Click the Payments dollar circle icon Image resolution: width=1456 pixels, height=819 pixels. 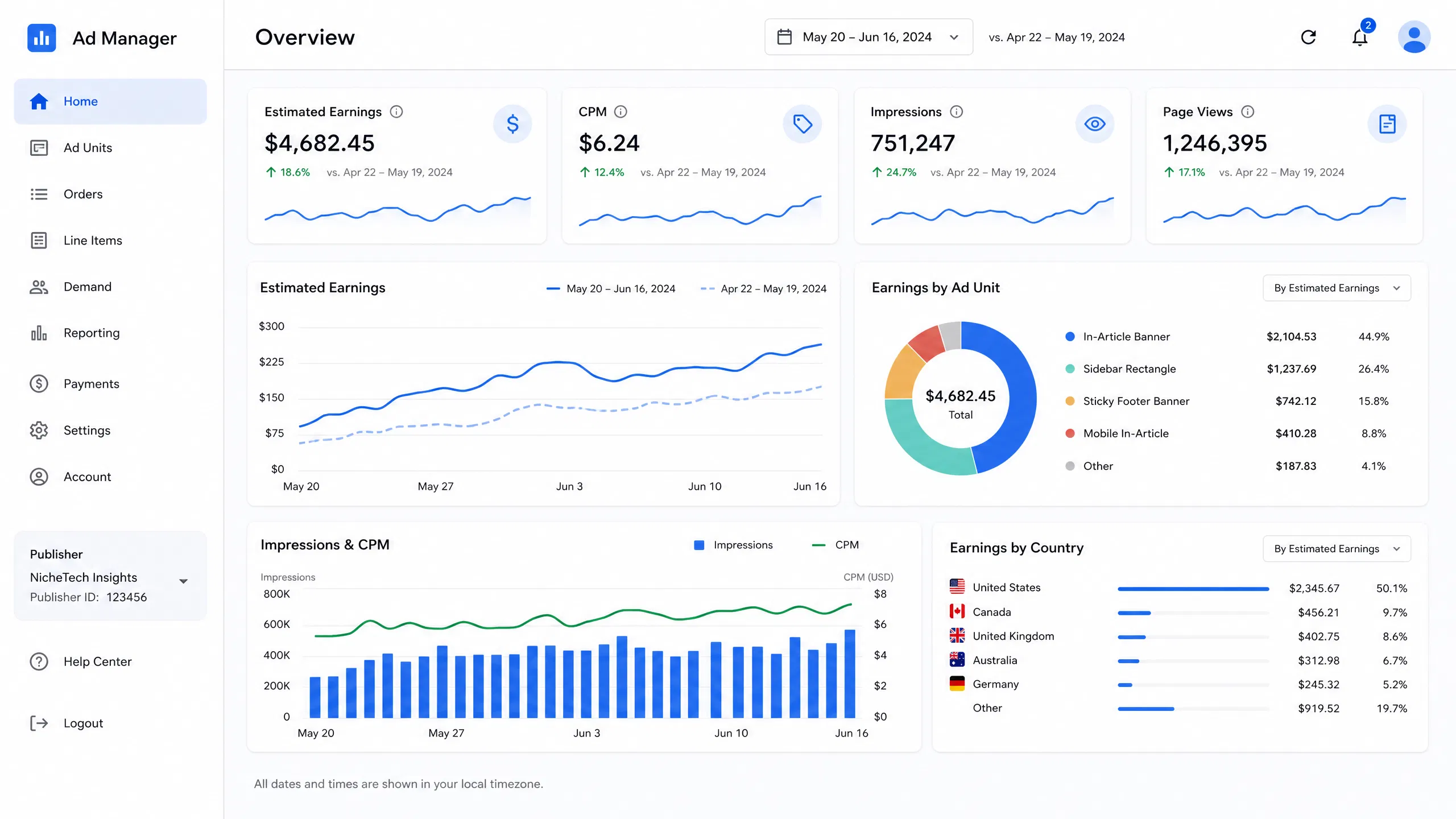tap(39, 384)
